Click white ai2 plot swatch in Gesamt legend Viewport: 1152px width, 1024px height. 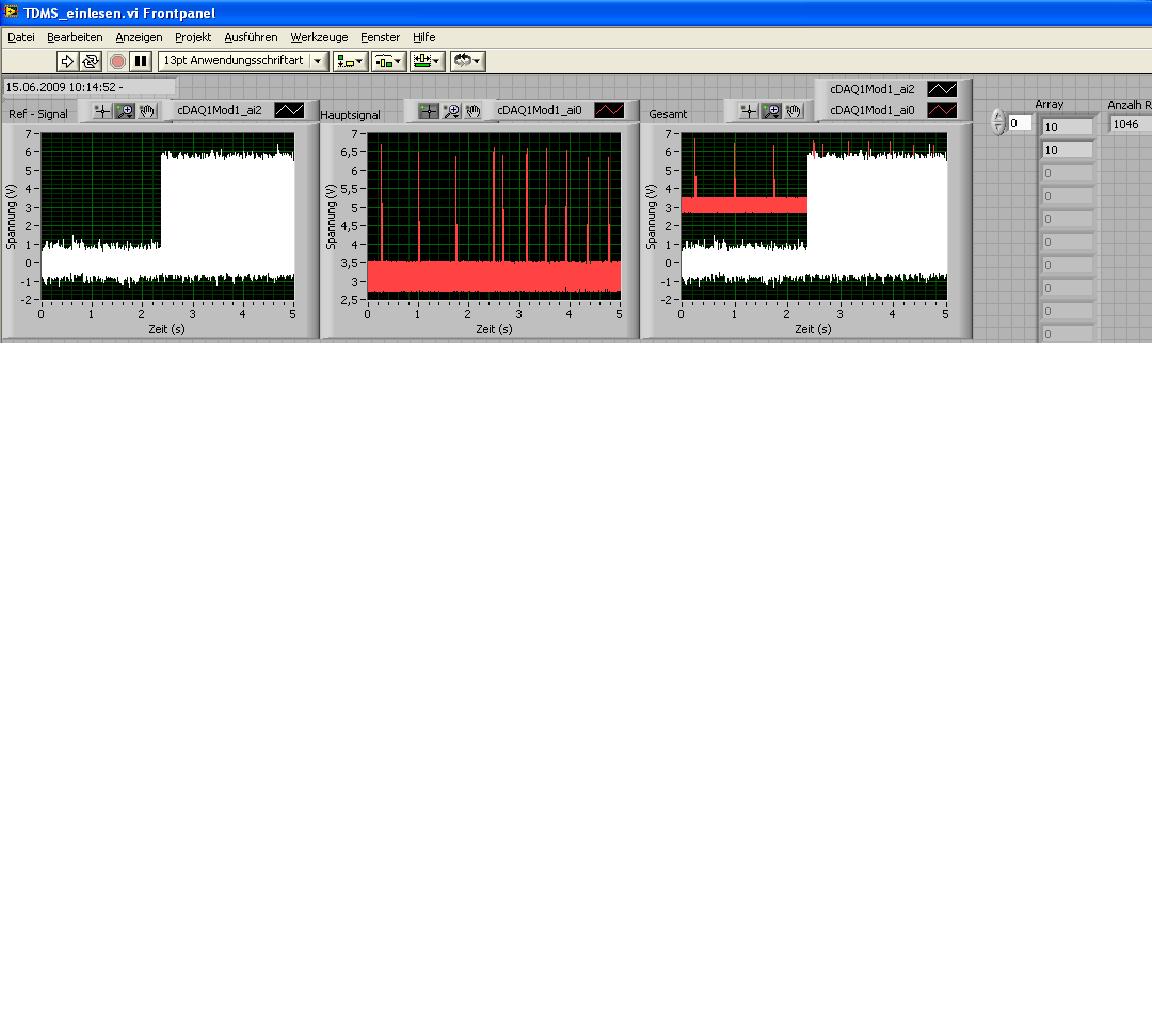(942, 89)
